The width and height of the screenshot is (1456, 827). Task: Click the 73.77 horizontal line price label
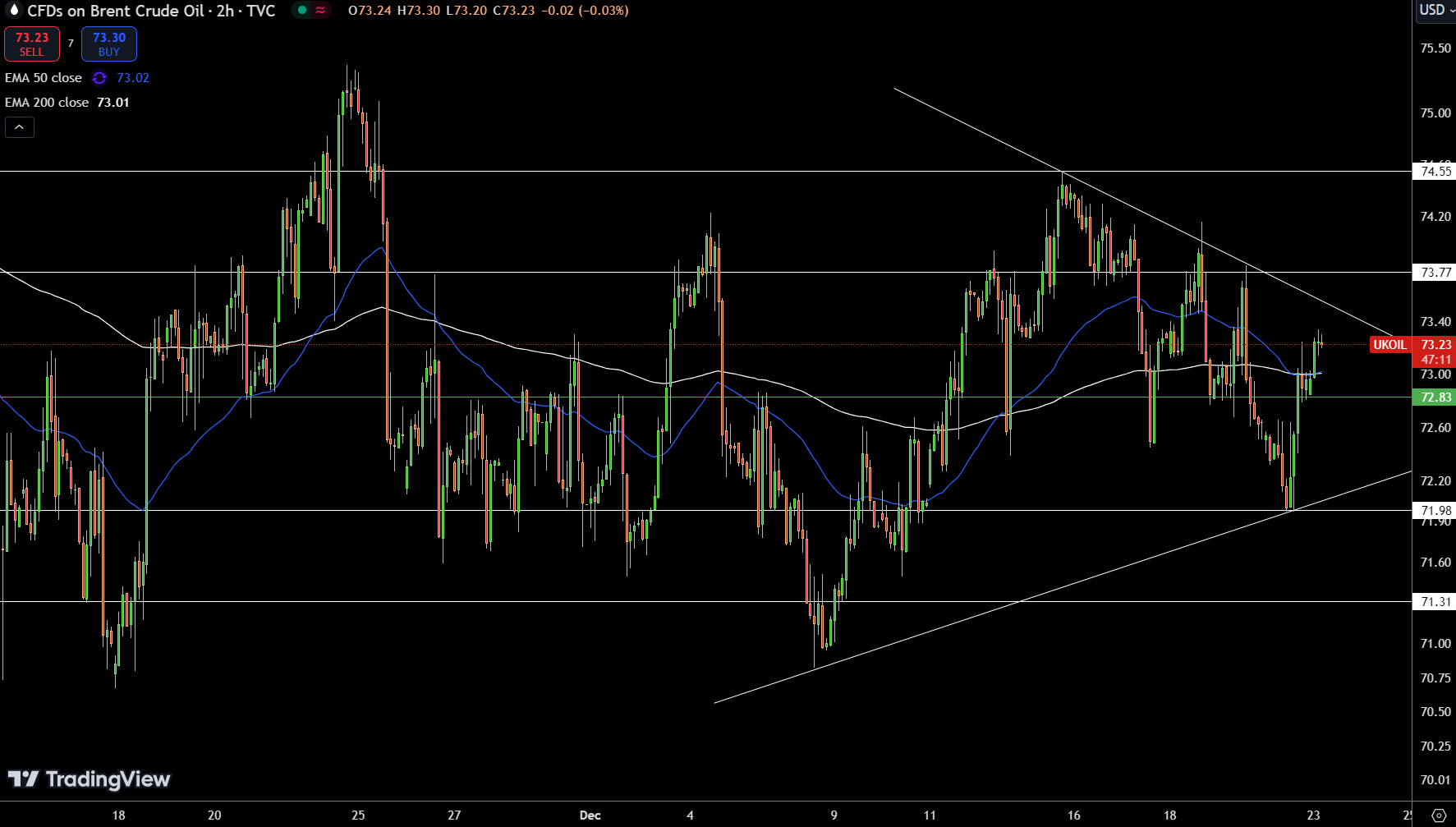click(x=1435, y=273)
